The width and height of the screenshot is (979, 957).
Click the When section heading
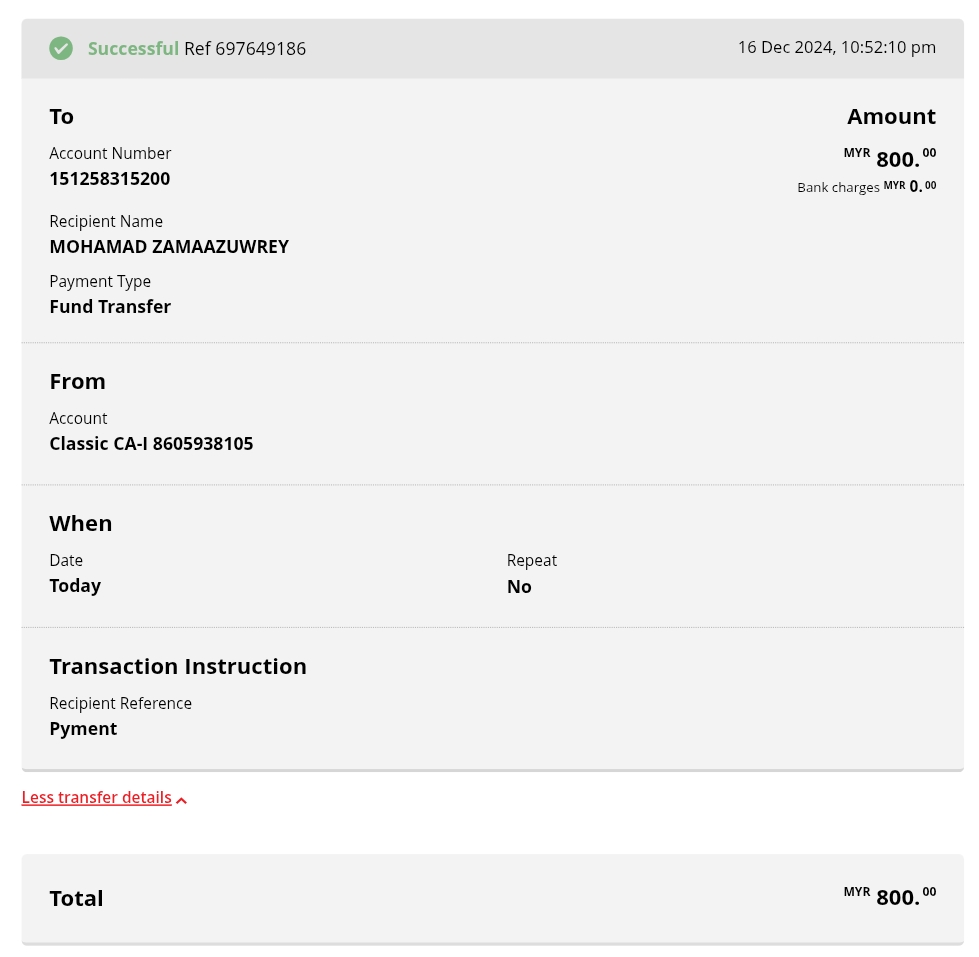coord(81,523)
